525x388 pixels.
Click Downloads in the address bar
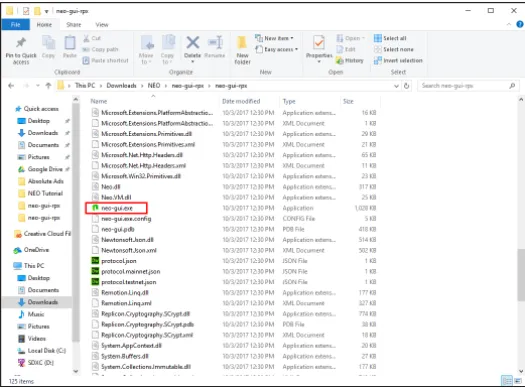[121, 86]
